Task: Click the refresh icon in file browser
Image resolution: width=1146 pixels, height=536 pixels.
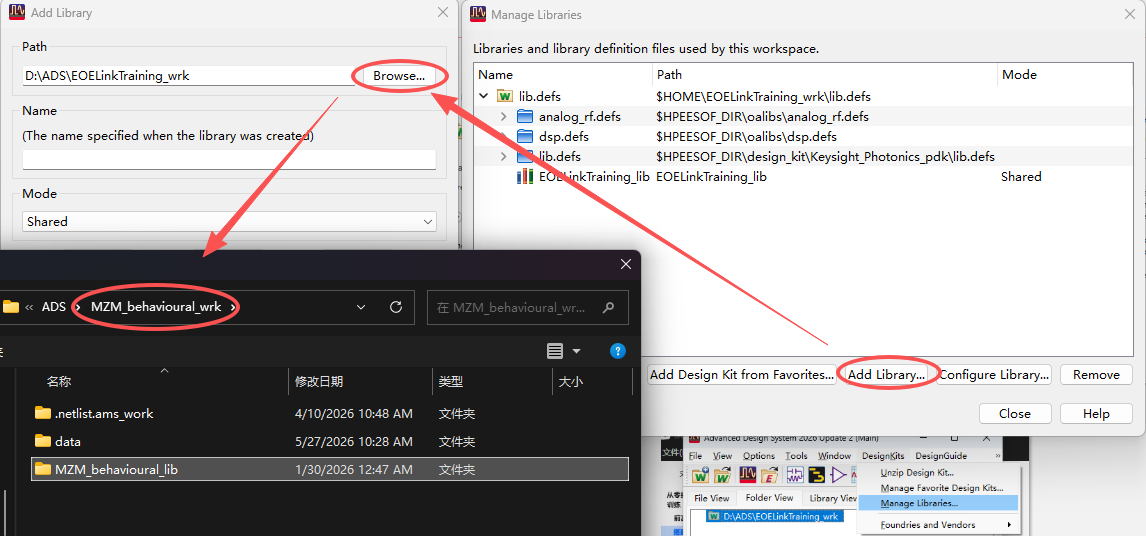Action: [395, 307]
